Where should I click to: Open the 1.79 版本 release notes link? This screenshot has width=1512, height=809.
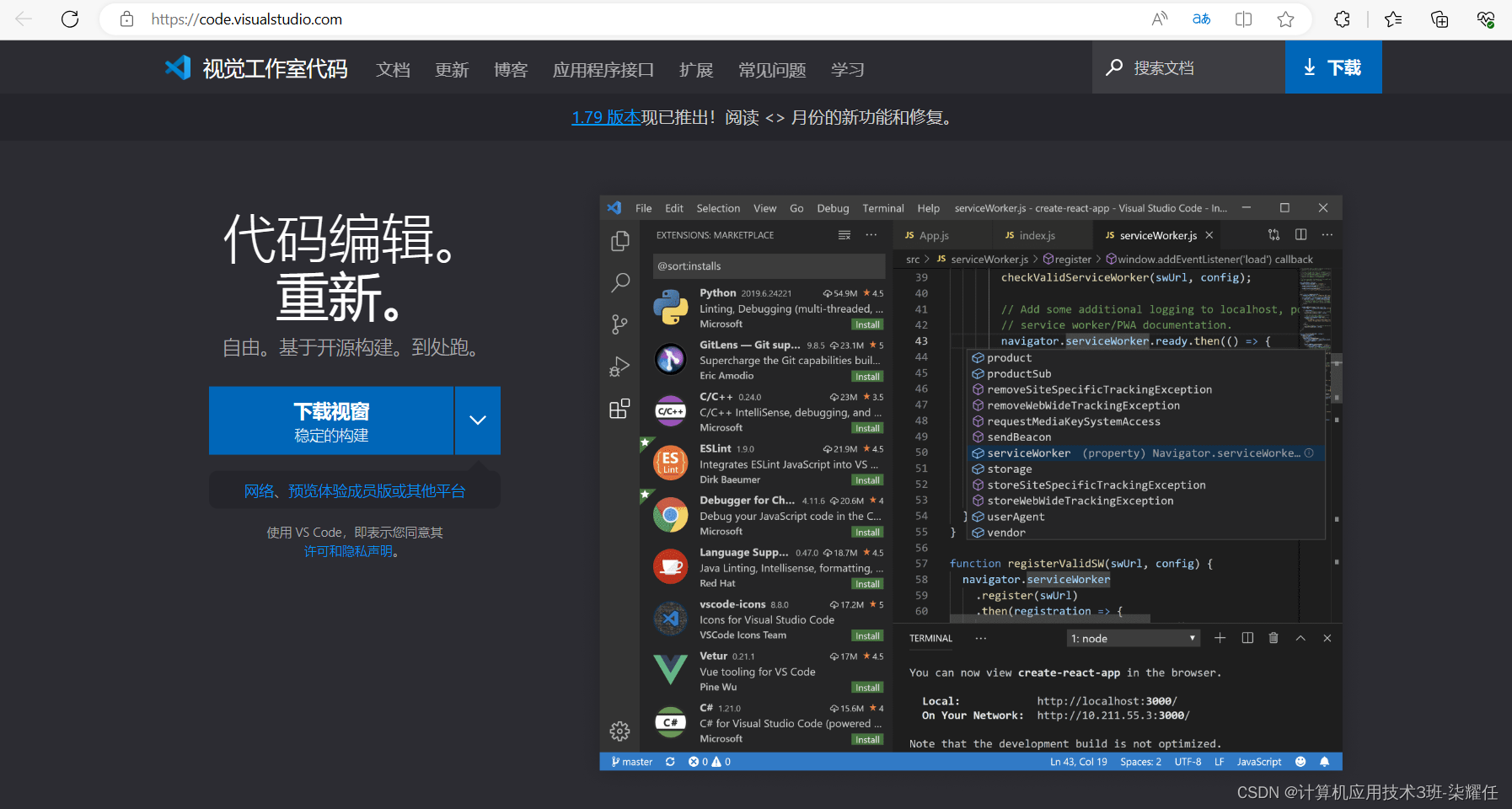click(605, 117)
